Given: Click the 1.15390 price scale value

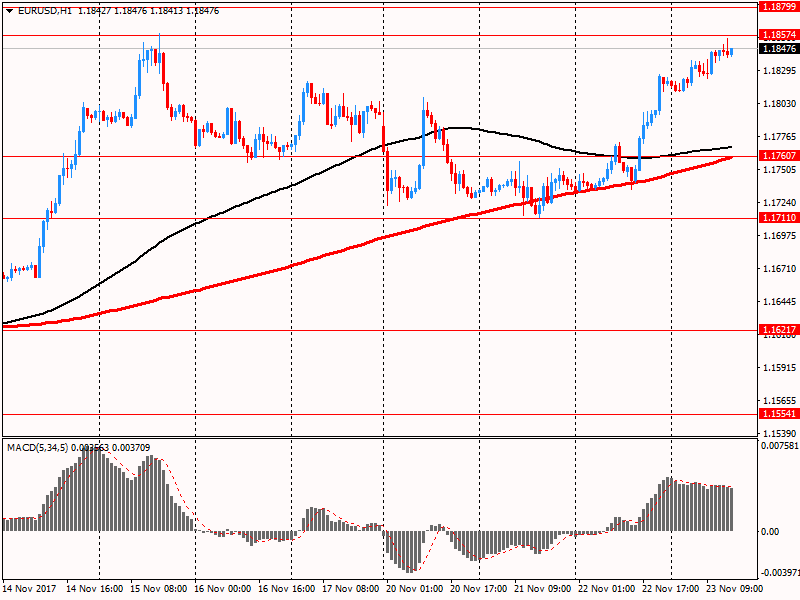Looking at the screenshot, I should [x=780, y=434].
